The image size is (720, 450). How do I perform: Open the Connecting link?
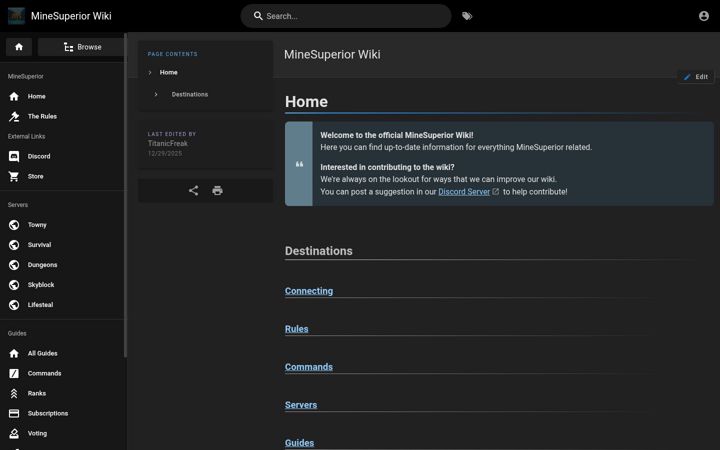(x=309, y=291)
